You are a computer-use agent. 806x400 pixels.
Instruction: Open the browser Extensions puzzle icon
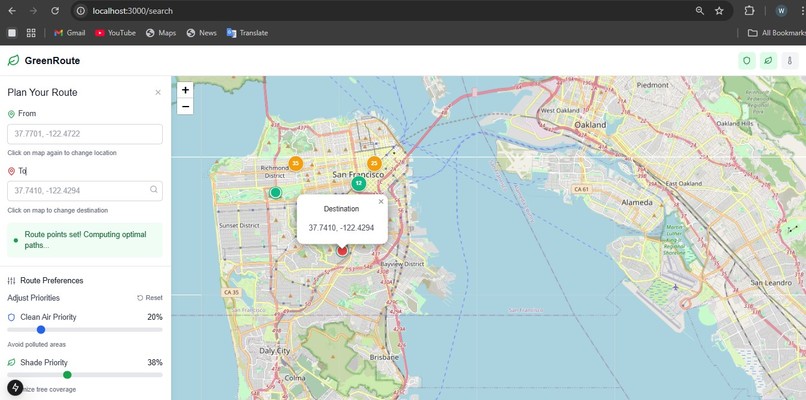(x=749, y=11)
